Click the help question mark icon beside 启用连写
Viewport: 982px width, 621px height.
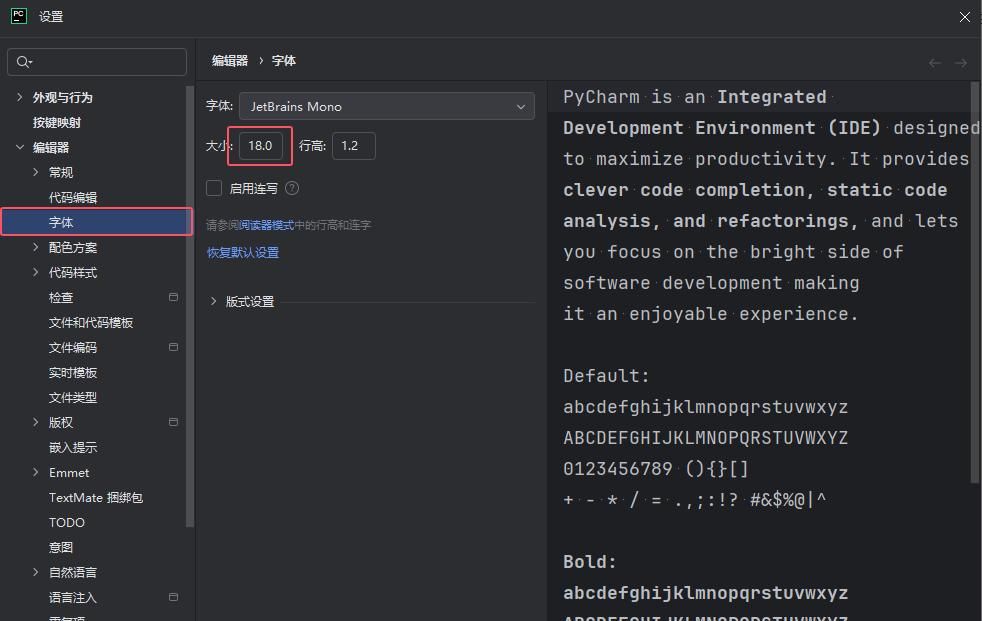(292, 188)
